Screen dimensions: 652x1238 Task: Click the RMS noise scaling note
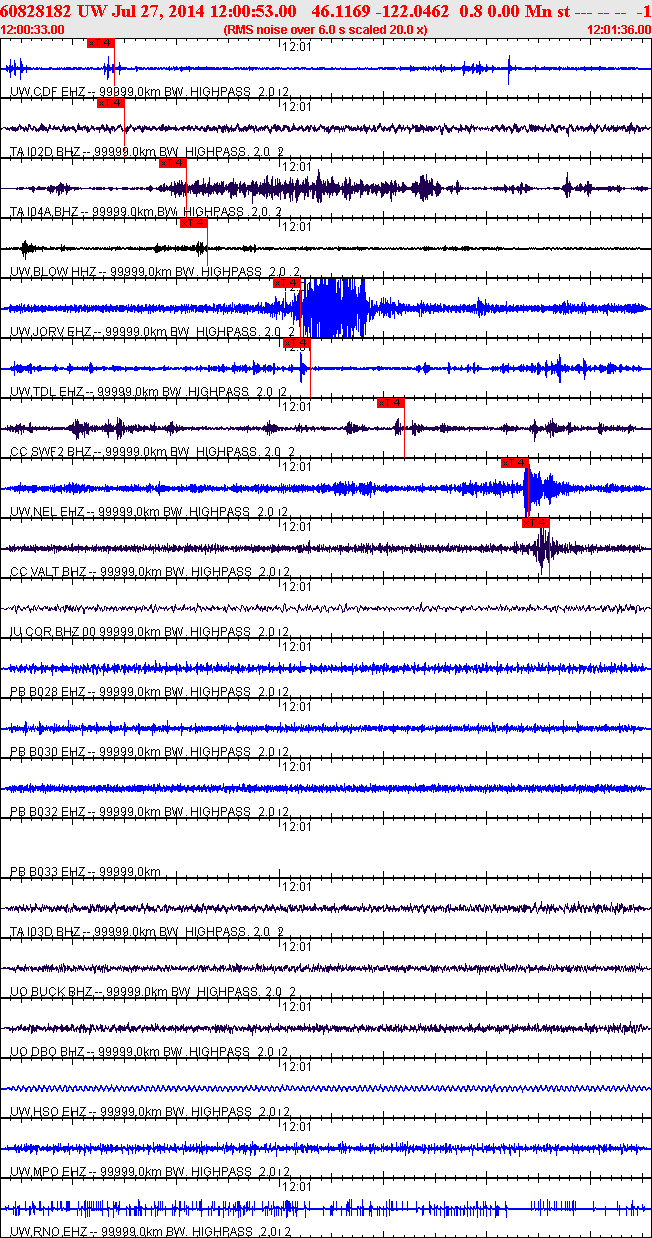pos(326,30)
